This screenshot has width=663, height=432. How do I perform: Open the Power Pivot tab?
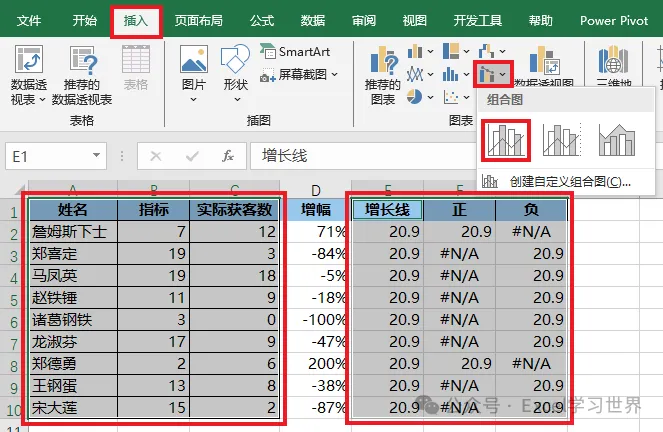click(x=614, y=20)
